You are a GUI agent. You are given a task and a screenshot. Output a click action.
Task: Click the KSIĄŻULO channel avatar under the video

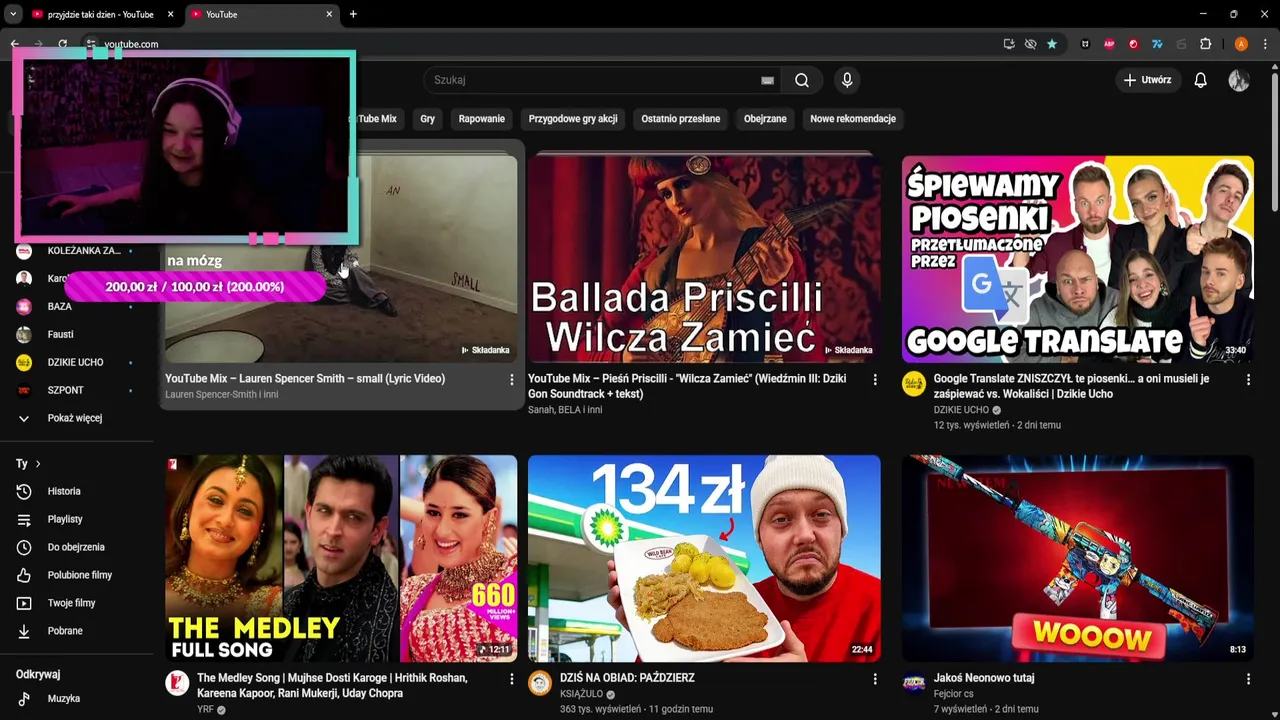[540, 684]
